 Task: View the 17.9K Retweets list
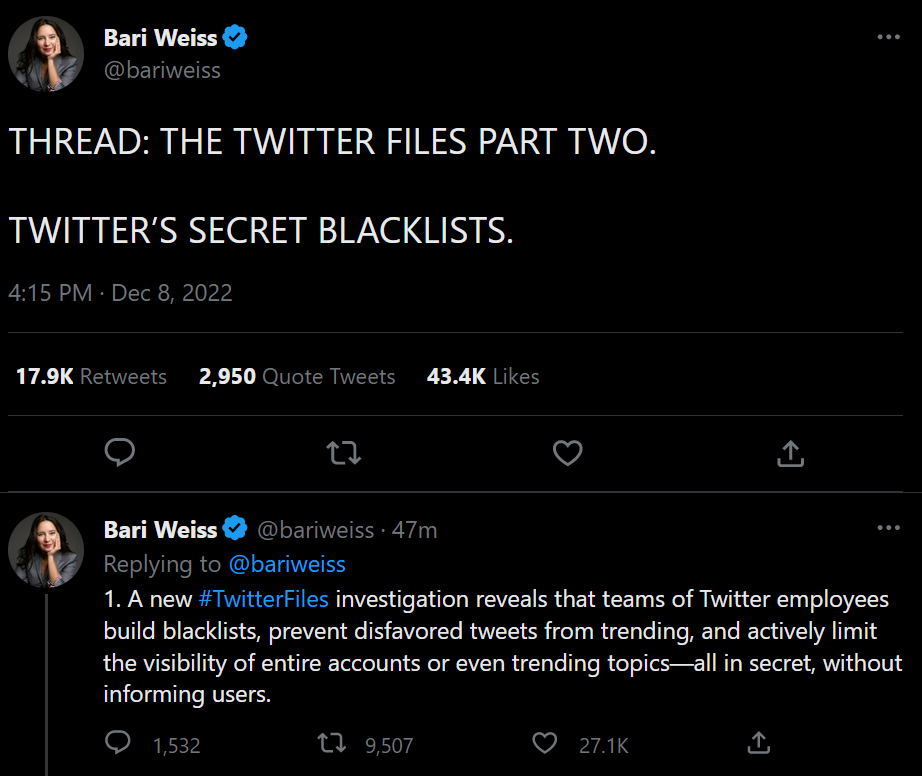click(91, 377)
